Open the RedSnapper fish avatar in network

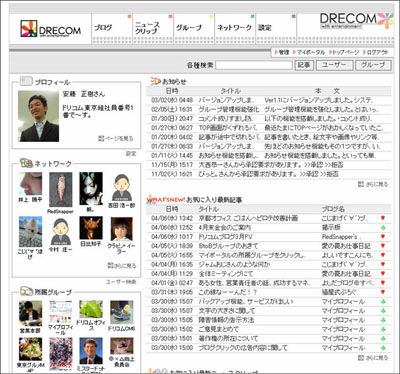60,190
